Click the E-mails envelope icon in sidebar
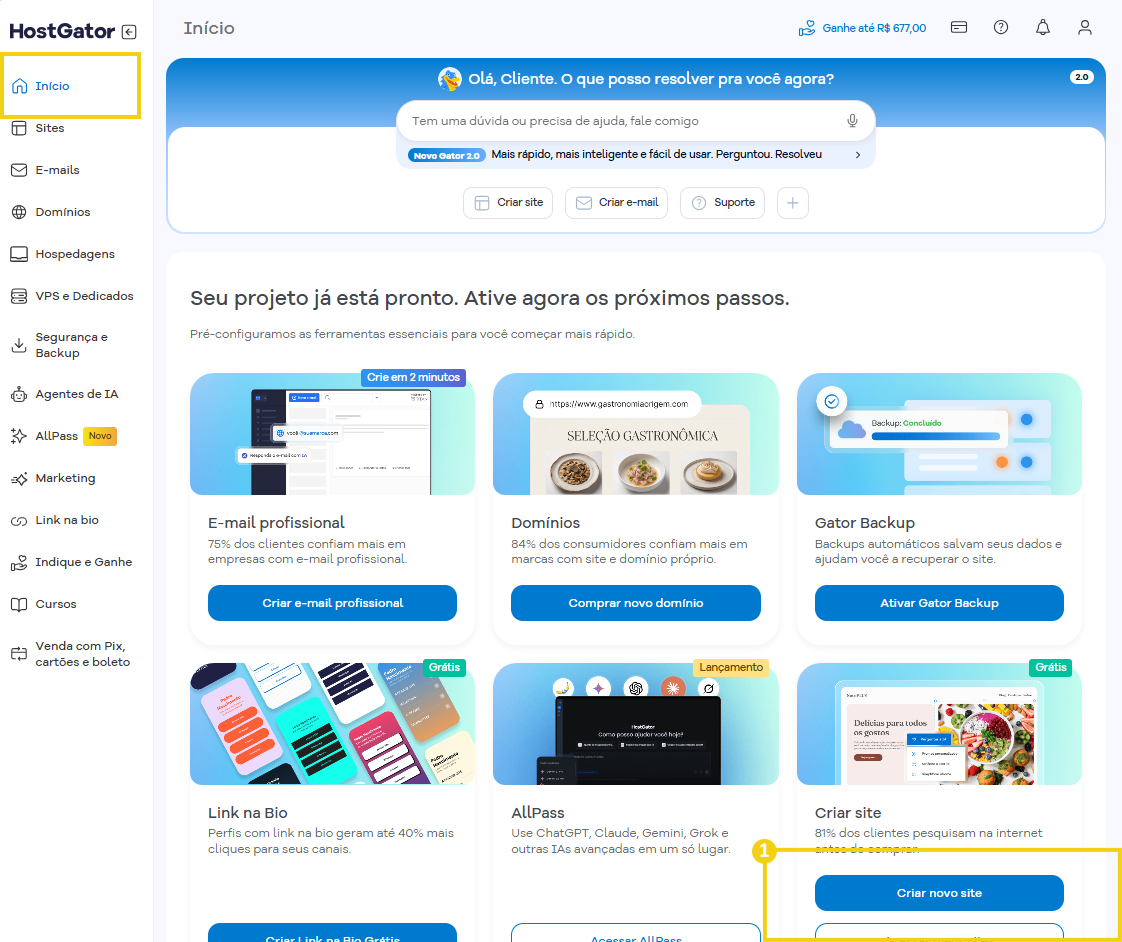1122x942 pixels. point(19,170)
